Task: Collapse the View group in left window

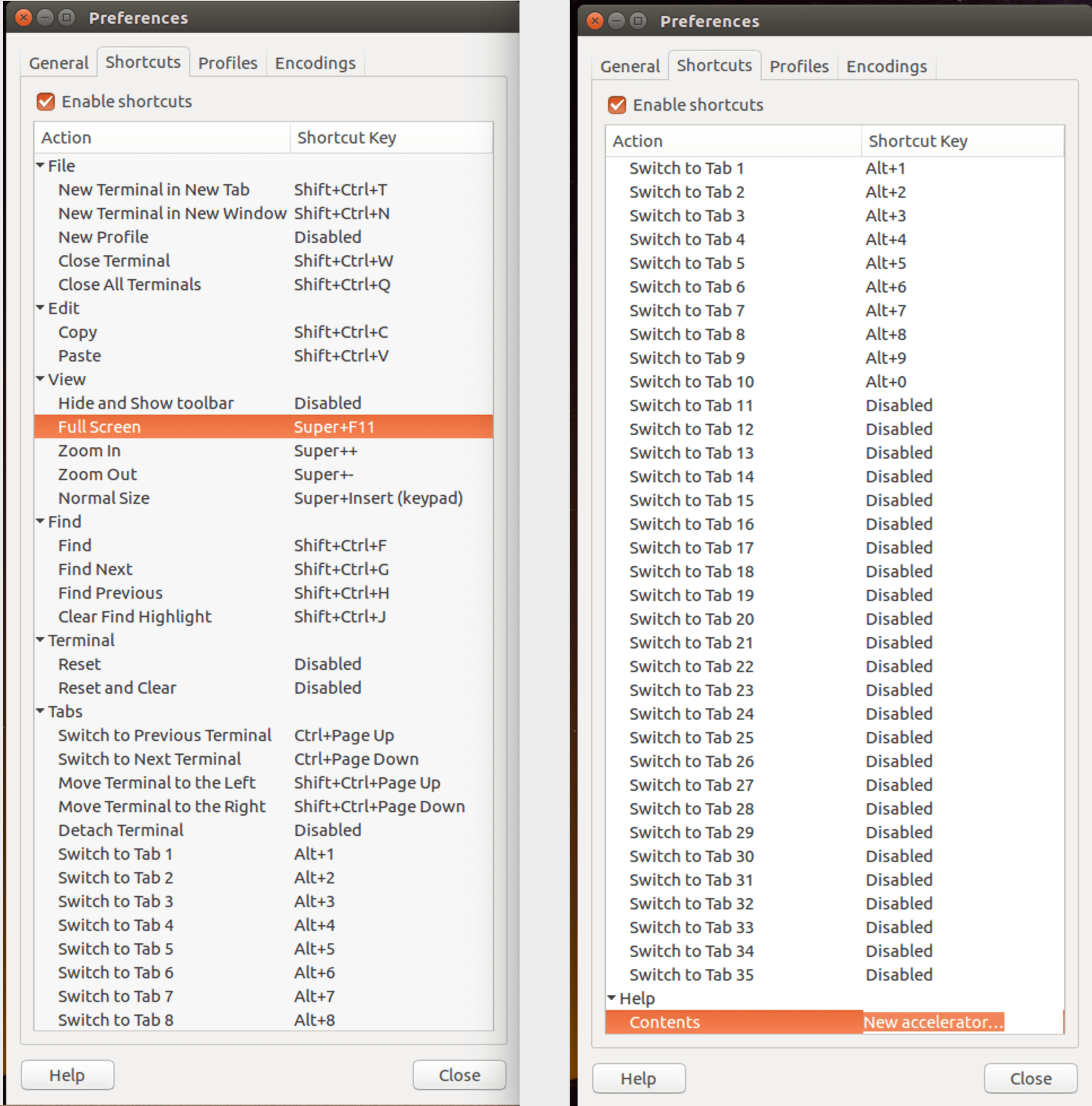Action: 40,379
